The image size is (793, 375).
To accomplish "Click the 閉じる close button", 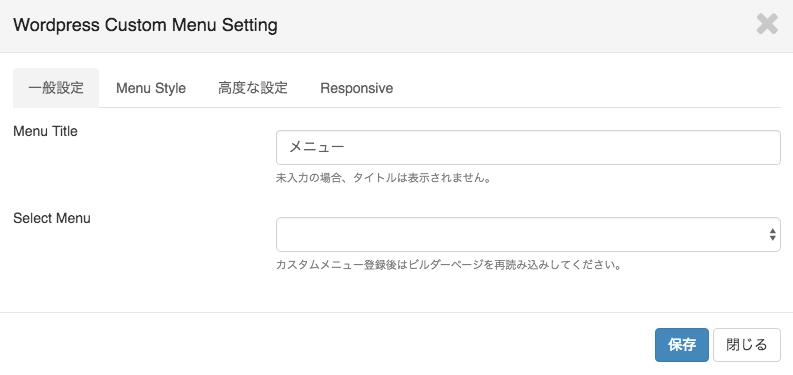I will click(746, 345).
